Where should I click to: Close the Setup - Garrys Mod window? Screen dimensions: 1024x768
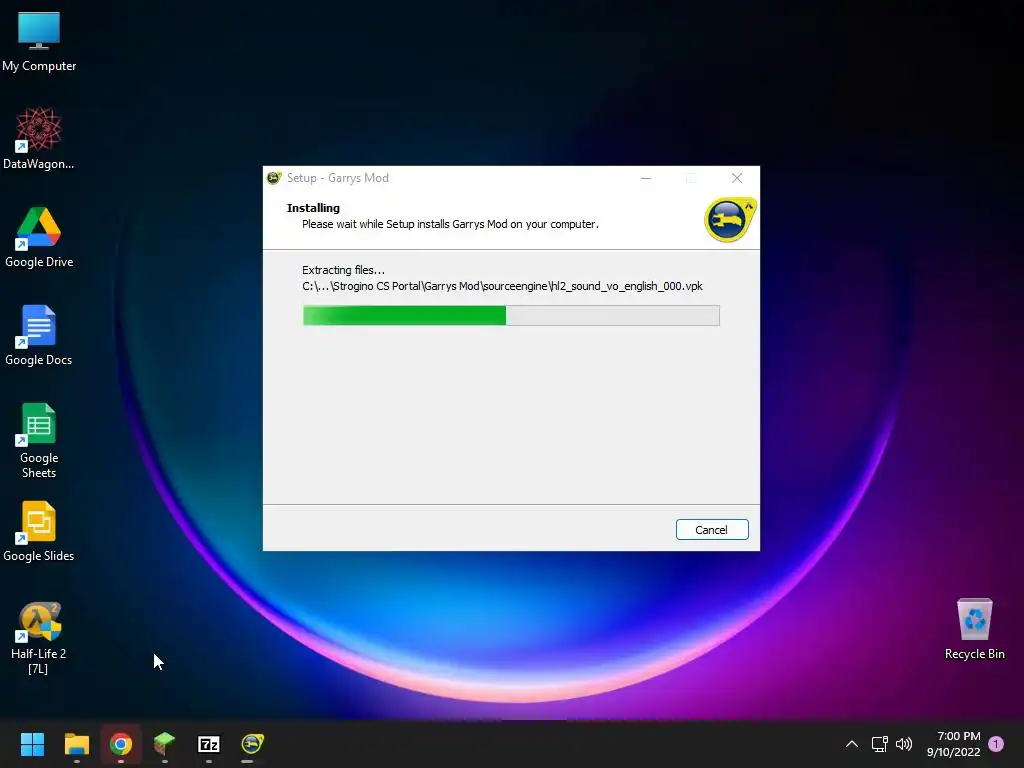click(x=737, y=178)
